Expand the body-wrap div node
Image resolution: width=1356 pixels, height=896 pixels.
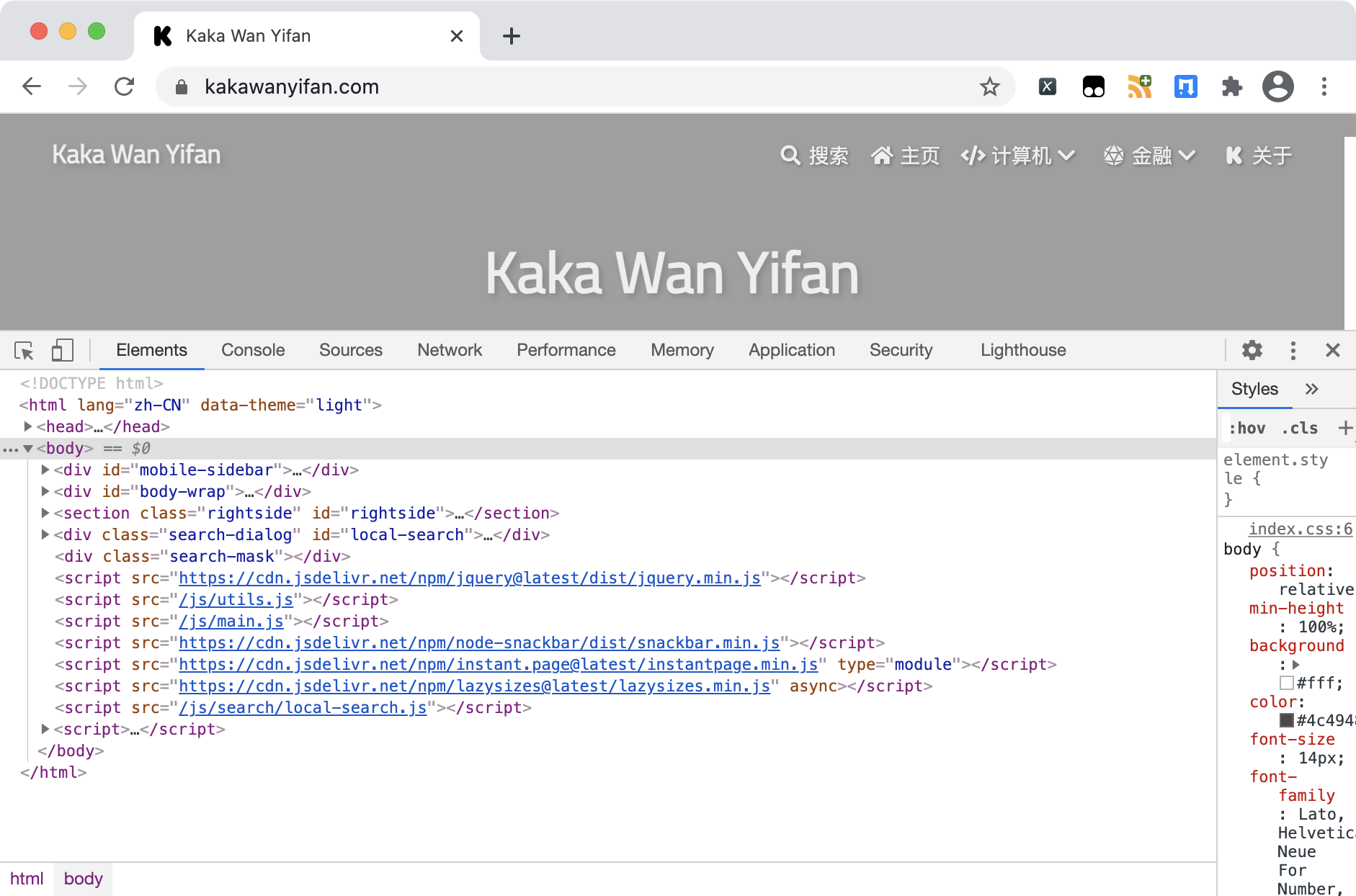pos(45,491)
